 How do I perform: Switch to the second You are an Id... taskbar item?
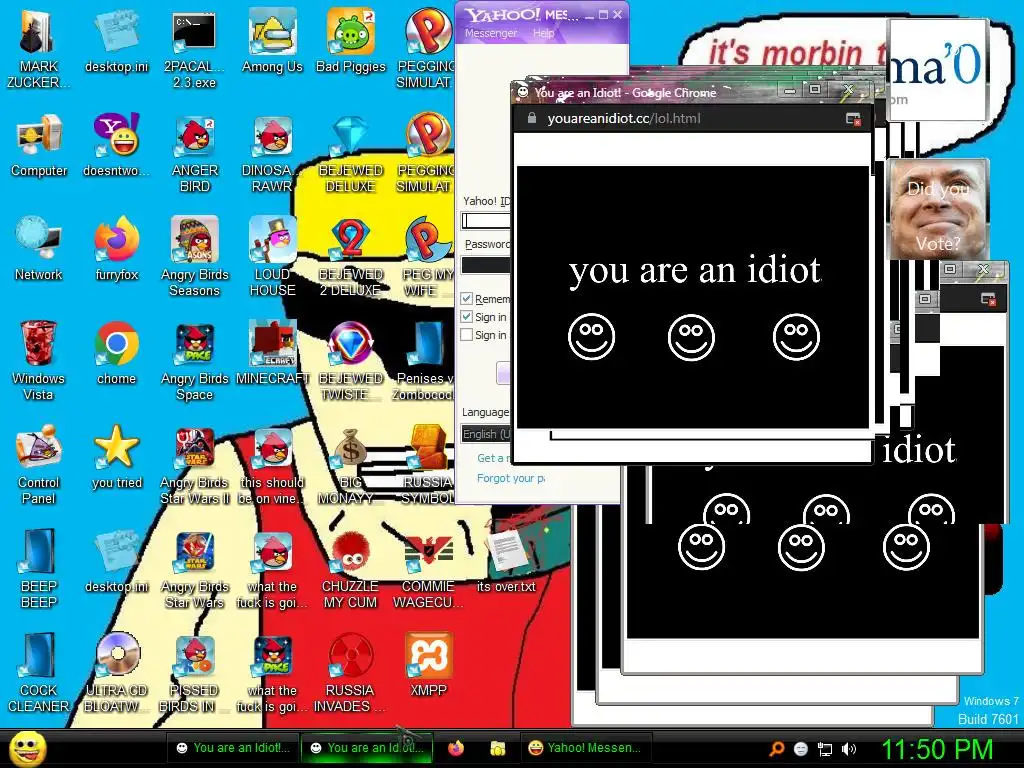366,748
